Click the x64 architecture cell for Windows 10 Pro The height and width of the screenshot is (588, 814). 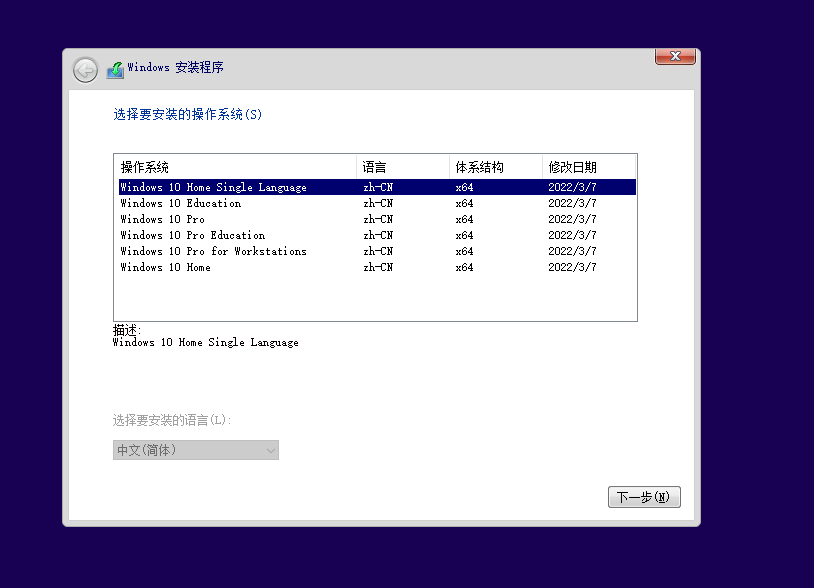pos(463,219)
